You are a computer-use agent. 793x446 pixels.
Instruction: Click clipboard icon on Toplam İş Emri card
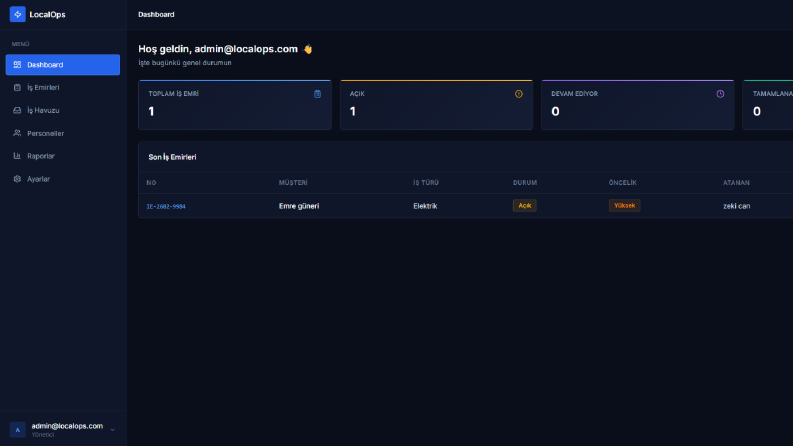point(317,94)
